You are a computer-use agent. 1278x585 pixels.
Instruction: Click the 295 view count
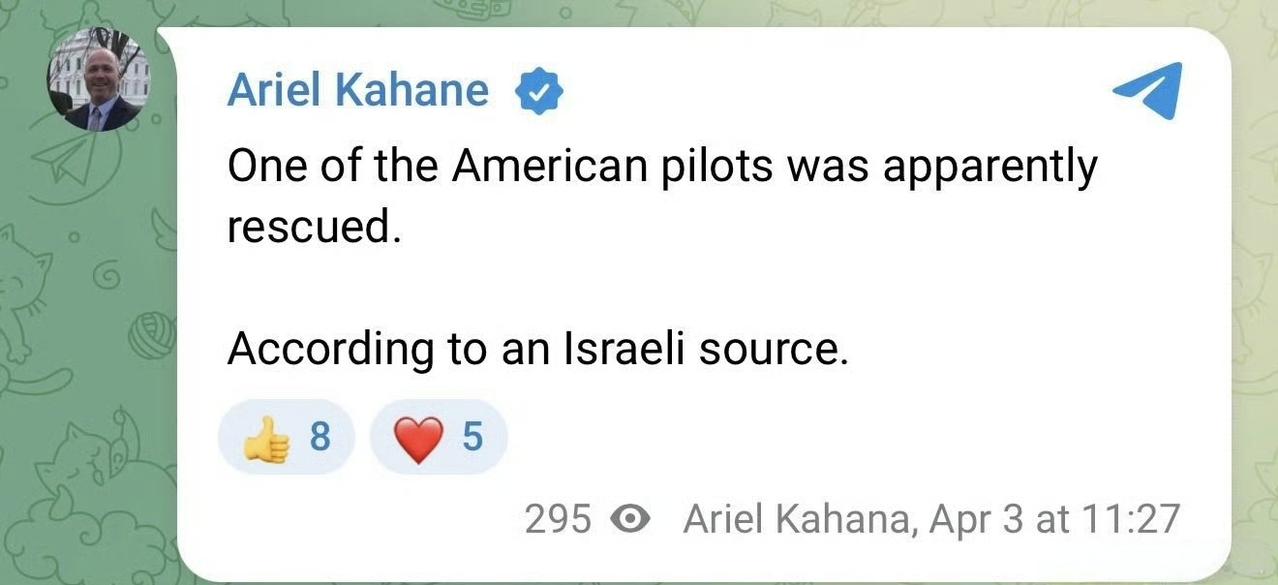pos(558,519)
